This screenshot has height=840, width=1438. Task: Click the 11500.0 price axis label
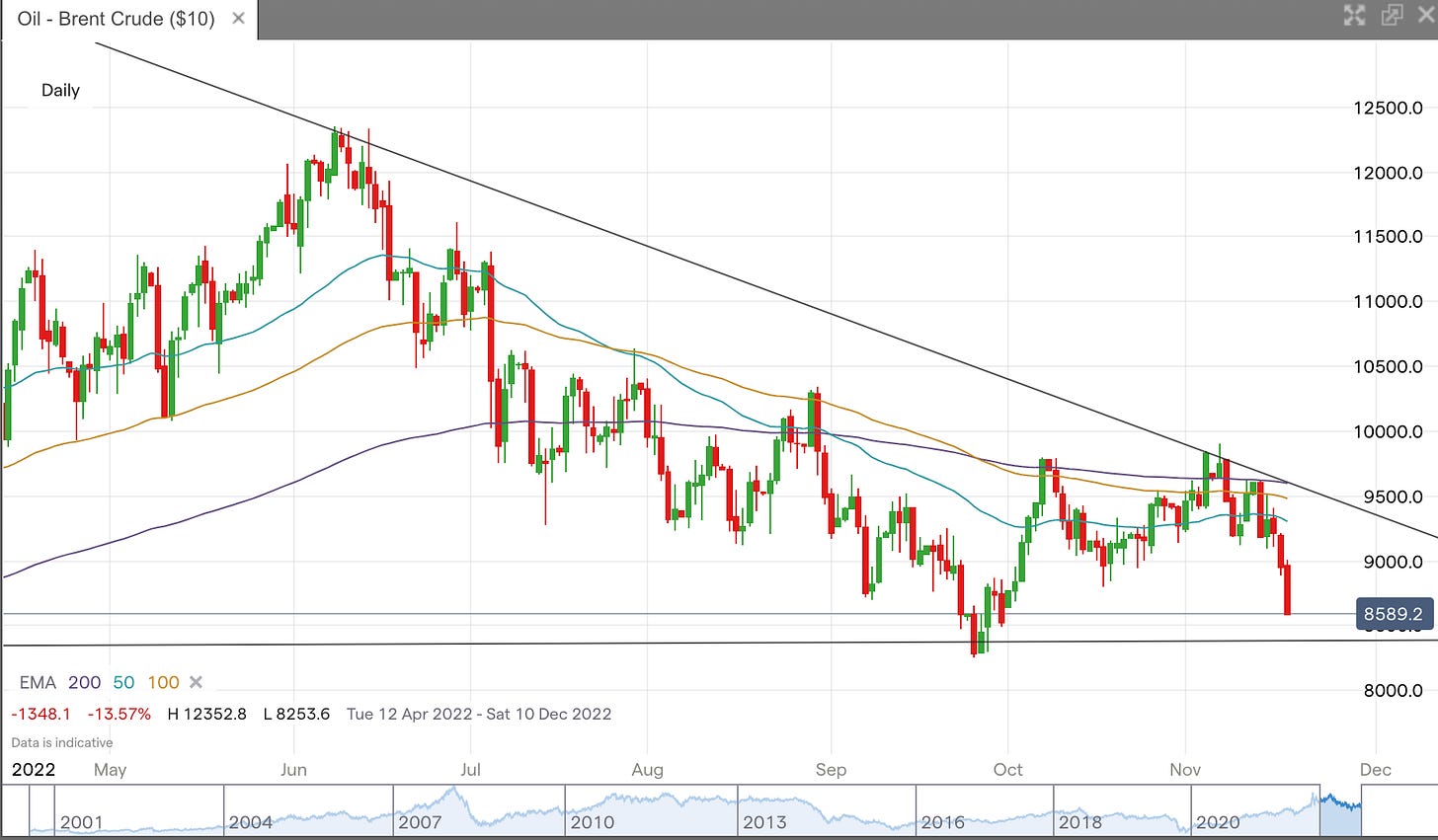click(1388, 237)
